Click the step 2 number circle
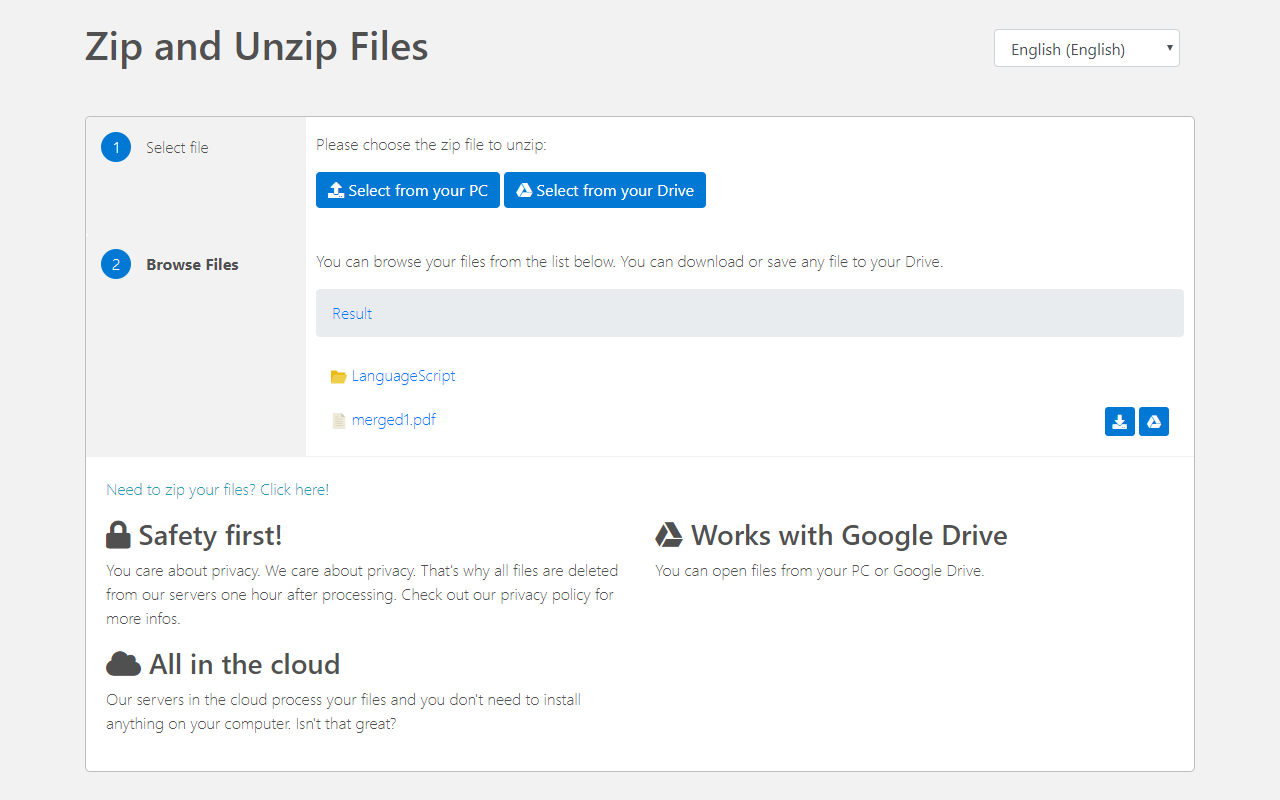The height and width of the screenshot is (800, 1280). tap(116, 264)
